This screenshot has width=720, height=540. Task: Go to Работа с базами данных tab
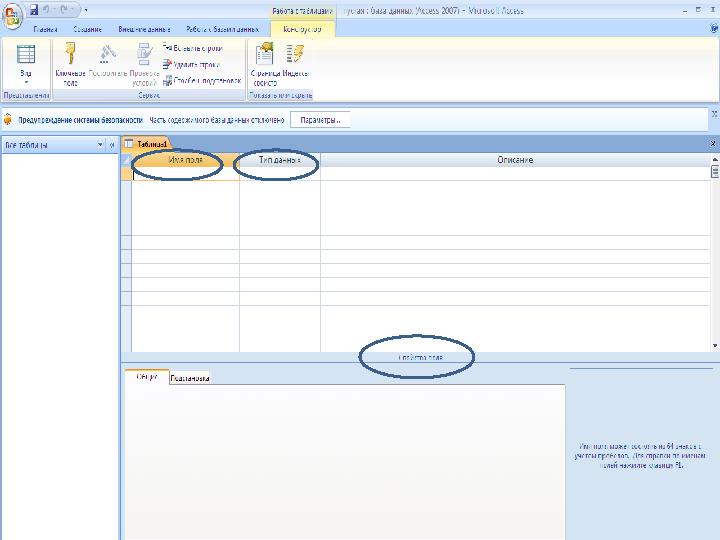pyautogui.click(x=222, y=29)
